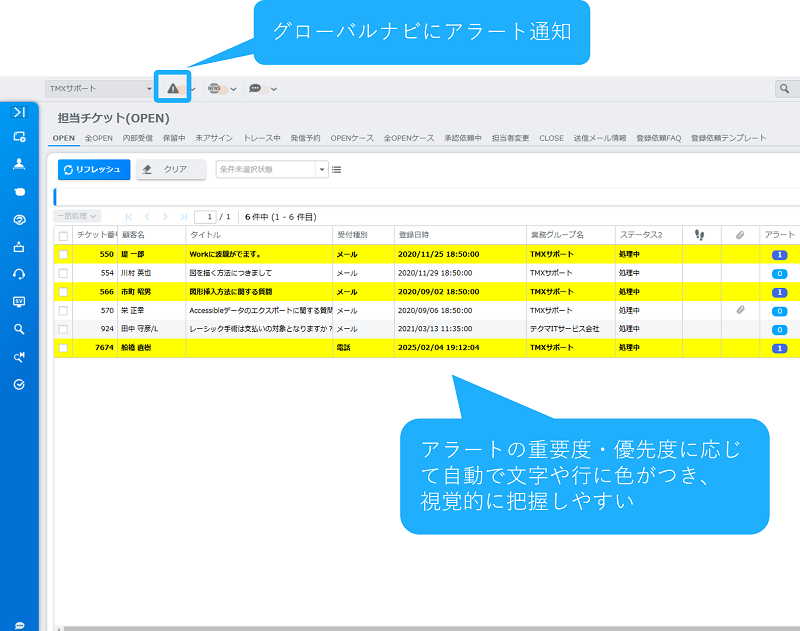Click the SV monitor icon in sidebar
This screenshot has height=631, width=800.
click(x=19, y=301)
